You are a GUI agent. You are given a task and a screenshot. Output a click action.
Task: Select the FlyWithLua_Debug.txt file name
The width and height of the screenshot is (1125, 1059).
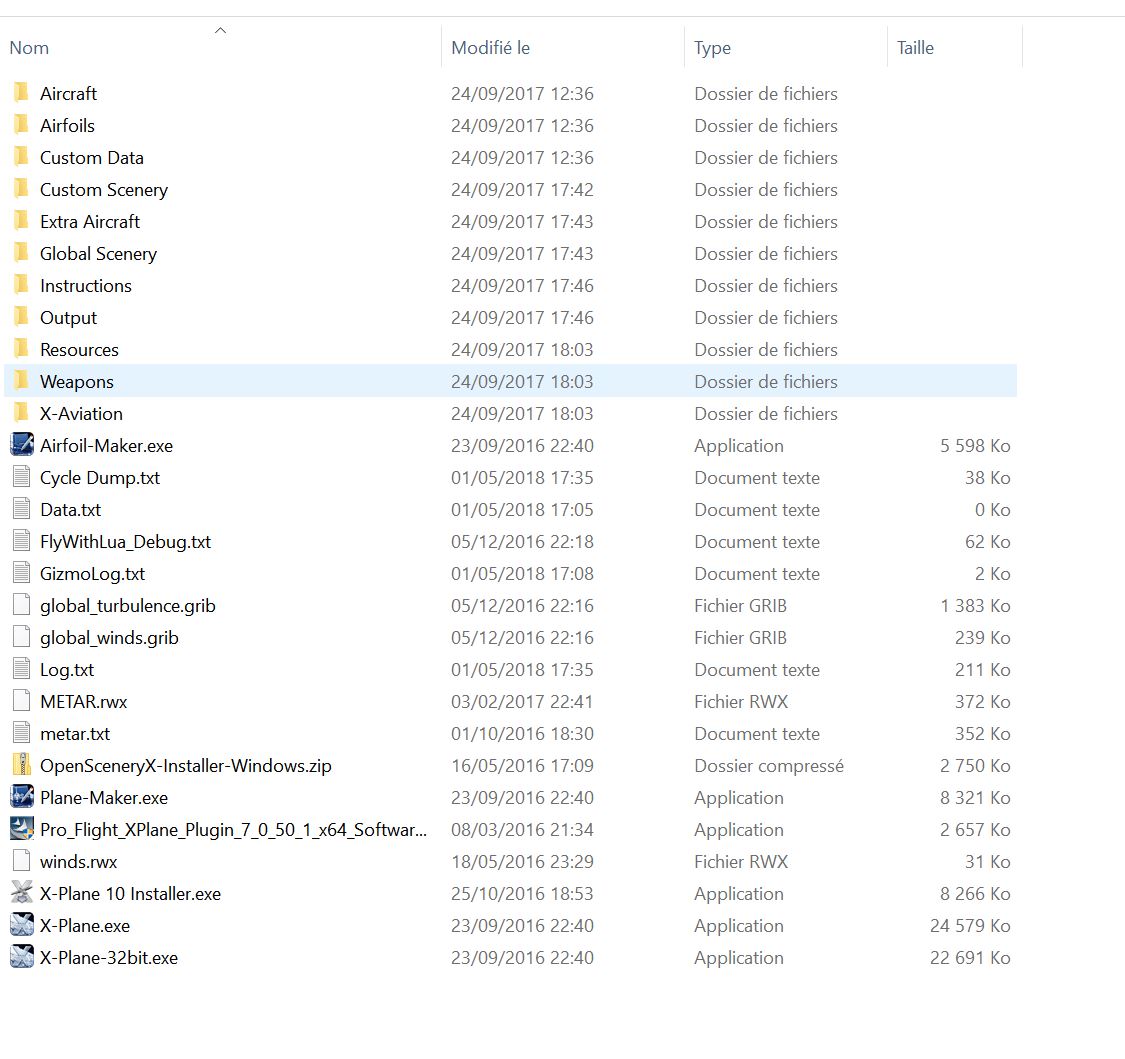coord(126,542)
